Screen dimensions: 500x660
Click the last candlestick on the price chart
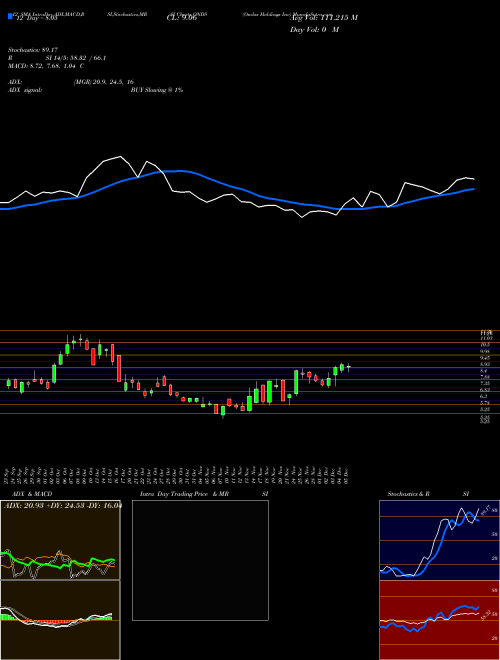tap(348, 367)
